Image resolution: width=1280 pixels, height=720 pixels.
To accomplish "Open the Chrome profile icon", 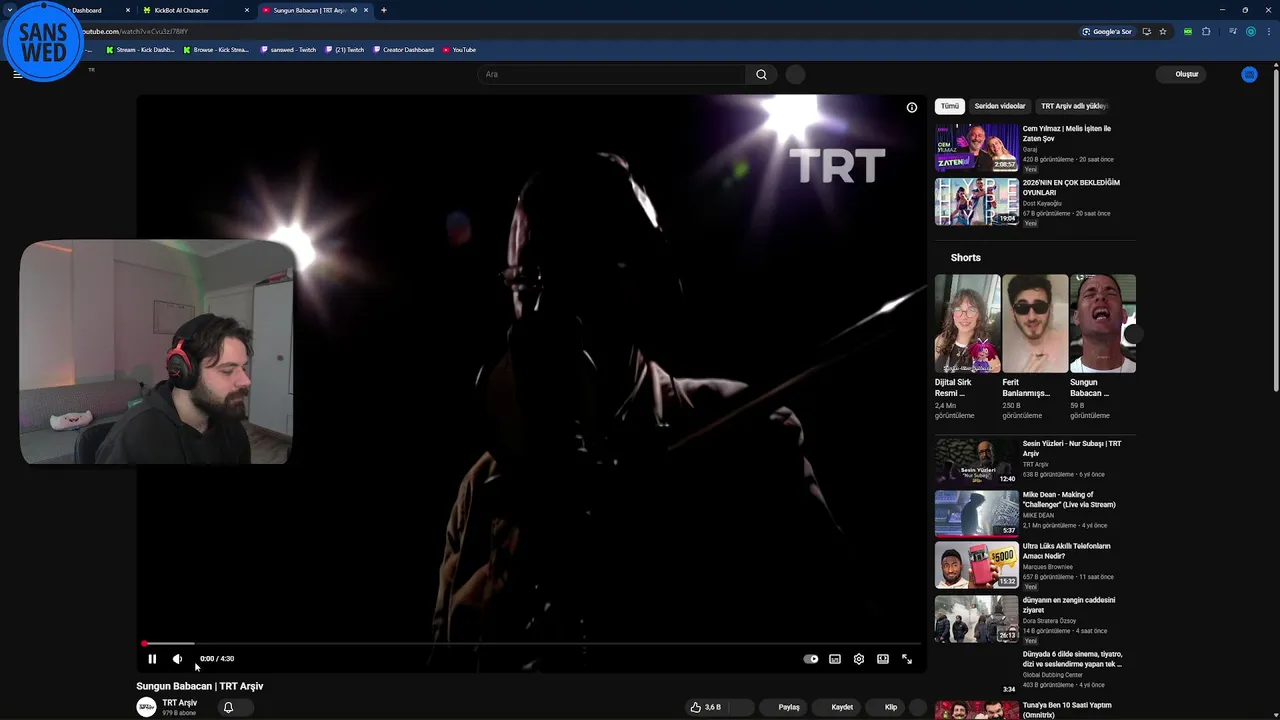I will click(1250, 31).
